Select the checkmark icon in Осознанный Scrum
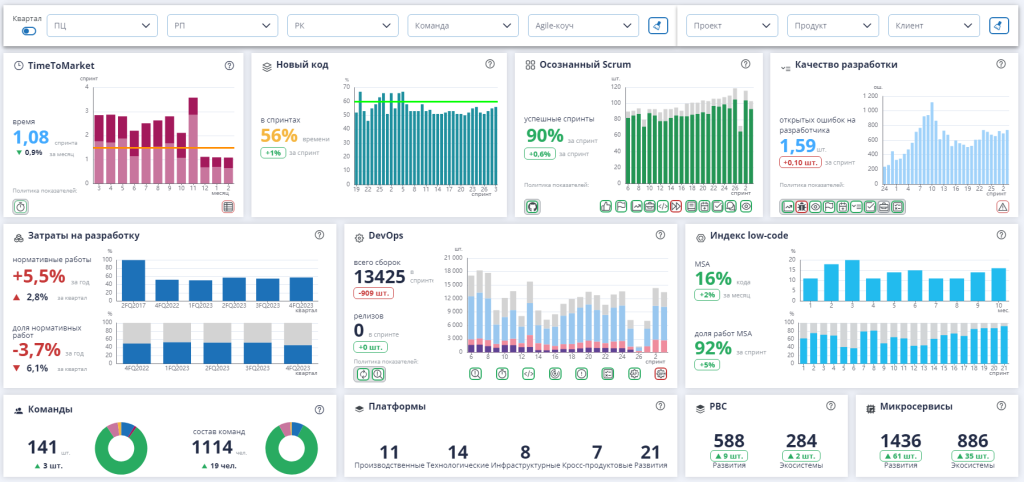 [718, 206]
